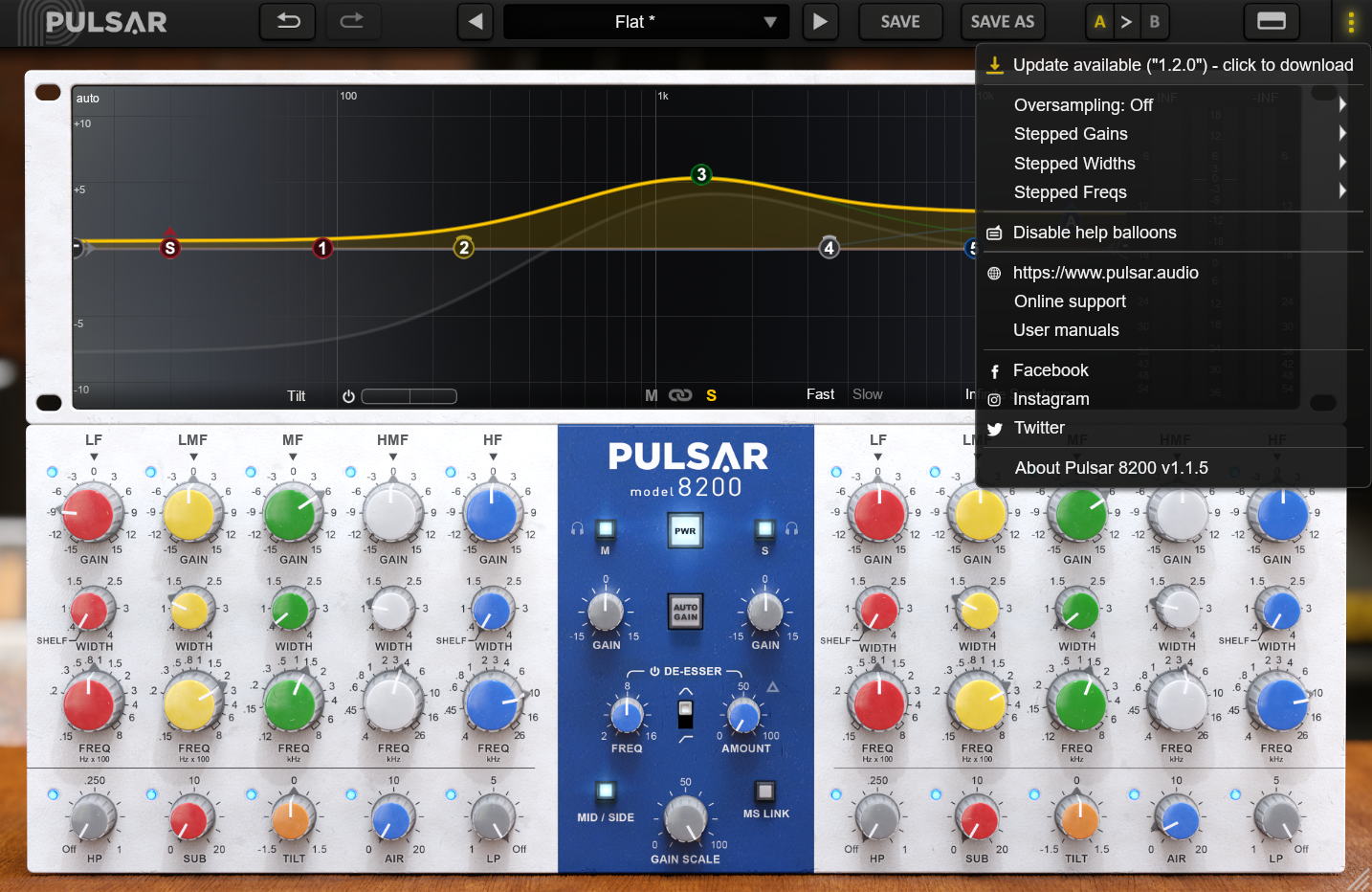
Task: Select the A state slot
Action: pyautogui.click(x=1099, y=21)
